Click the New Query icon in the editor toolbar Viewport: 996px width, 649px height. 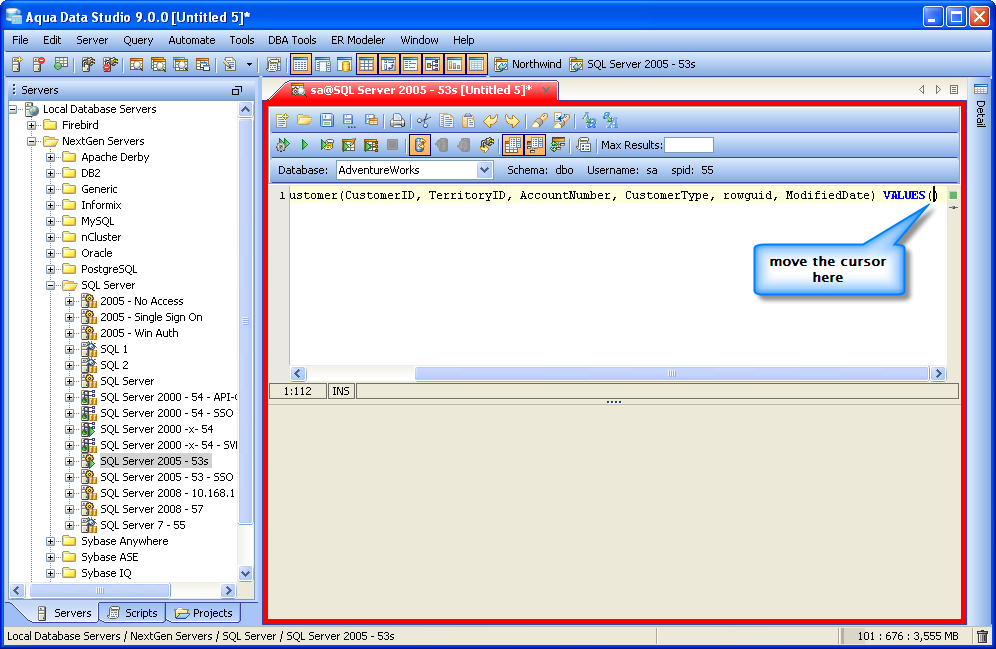(283, 120)
